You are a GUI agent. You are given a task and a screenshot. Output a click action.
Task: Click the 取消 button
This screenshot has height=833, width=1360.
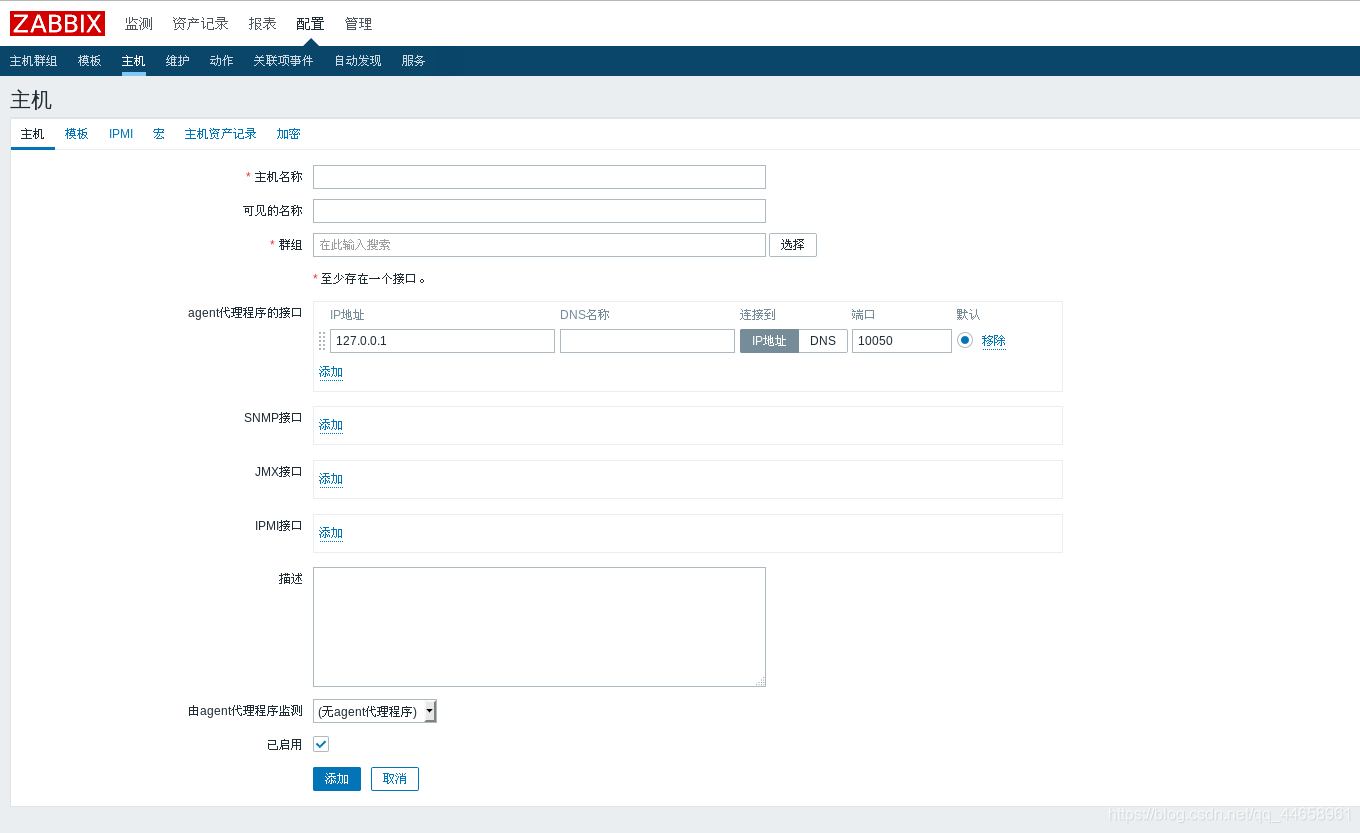click(395, 779)
